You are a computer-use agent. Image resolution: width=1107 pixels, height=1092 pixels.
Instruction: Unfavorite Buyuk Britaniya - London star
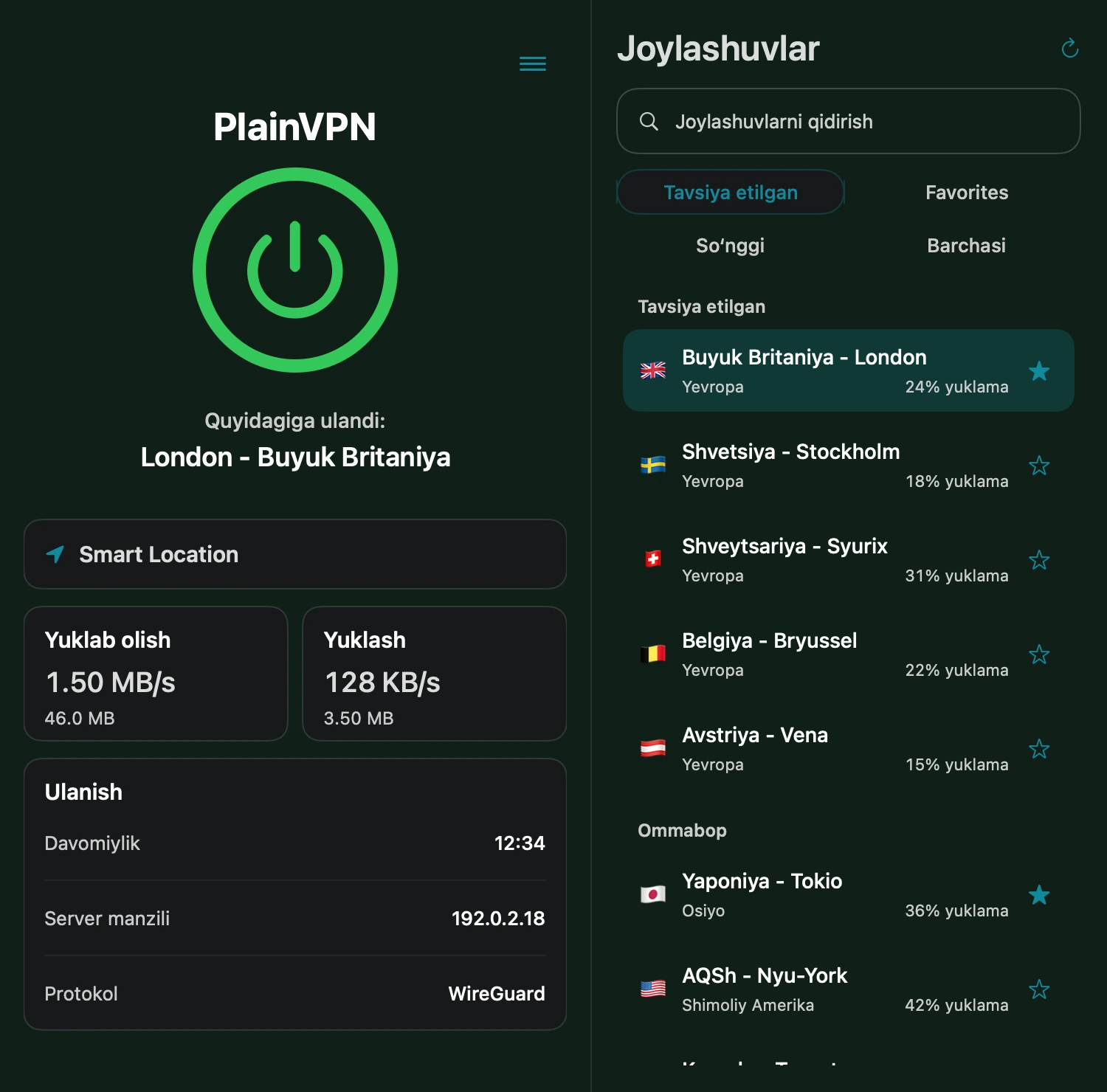(x=1039, y=370)
